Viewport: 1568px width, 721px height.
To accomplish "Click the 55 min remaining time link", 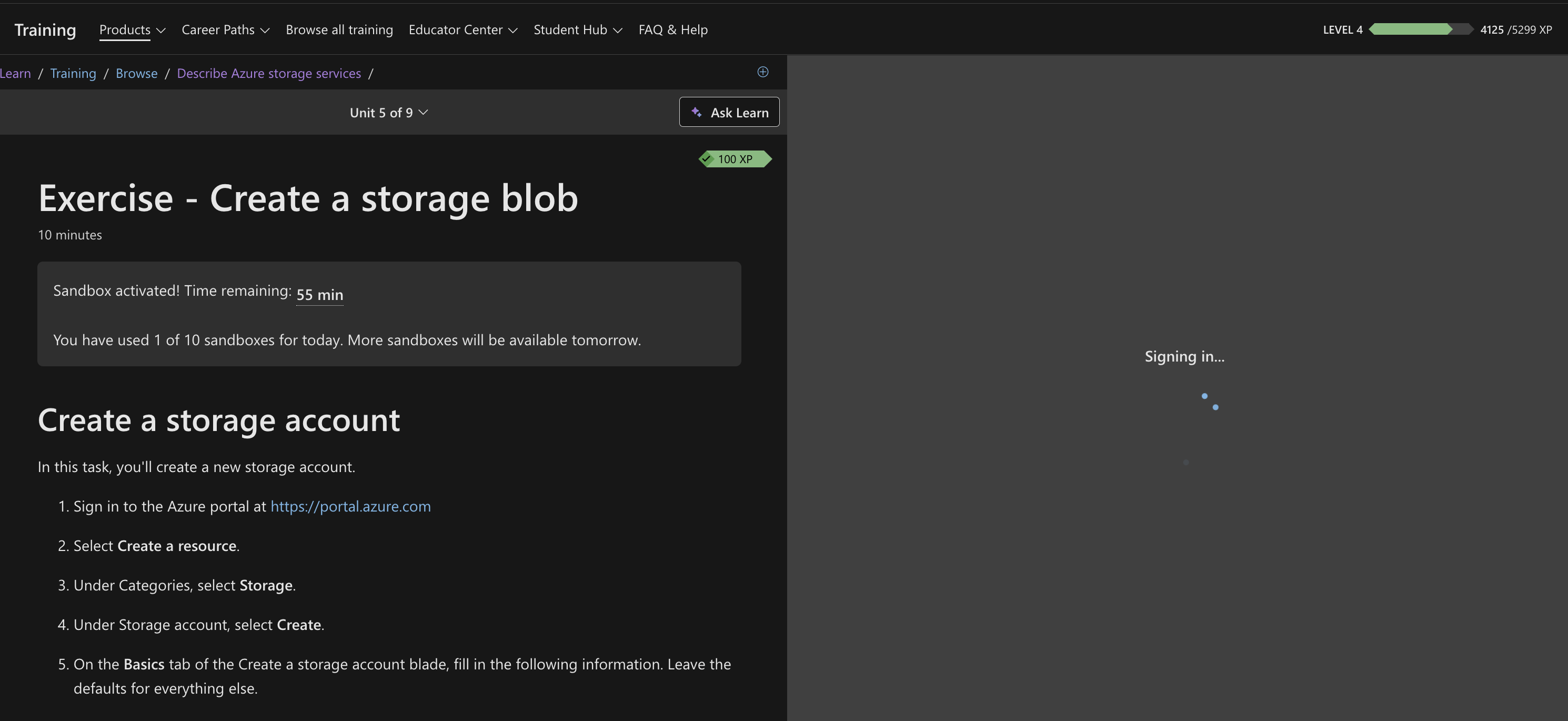I will (319, 295).
